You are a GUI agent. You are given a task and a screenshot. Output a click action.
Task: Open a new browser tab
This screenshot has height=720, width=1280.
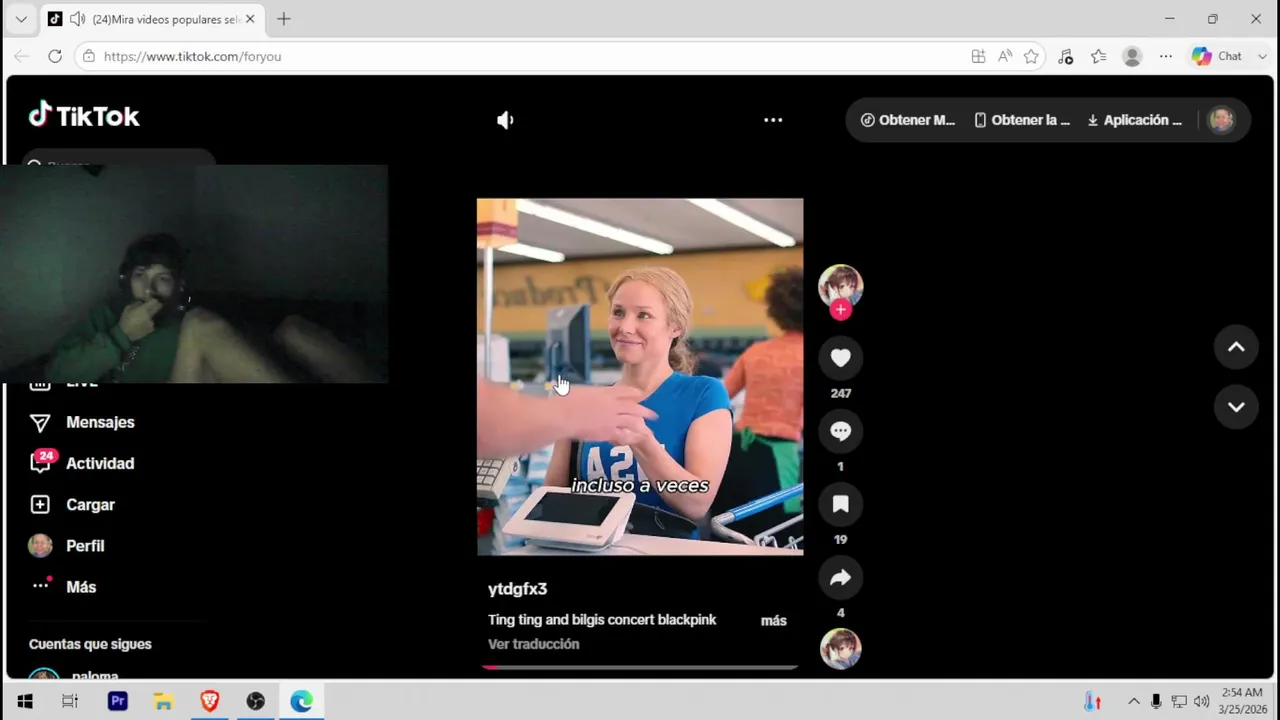tap(284, 19)
